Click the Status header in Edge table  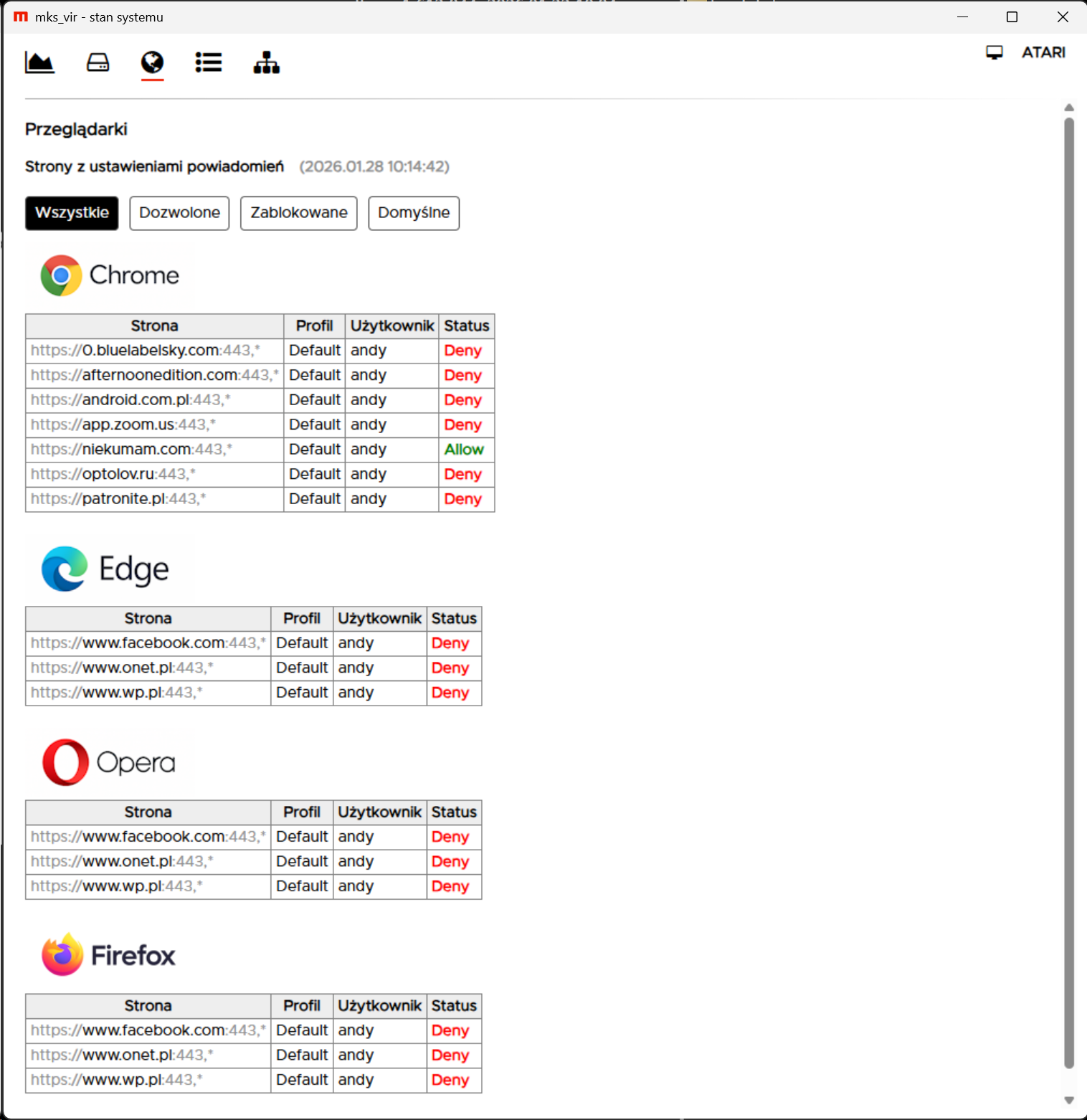tap(454, 619)
